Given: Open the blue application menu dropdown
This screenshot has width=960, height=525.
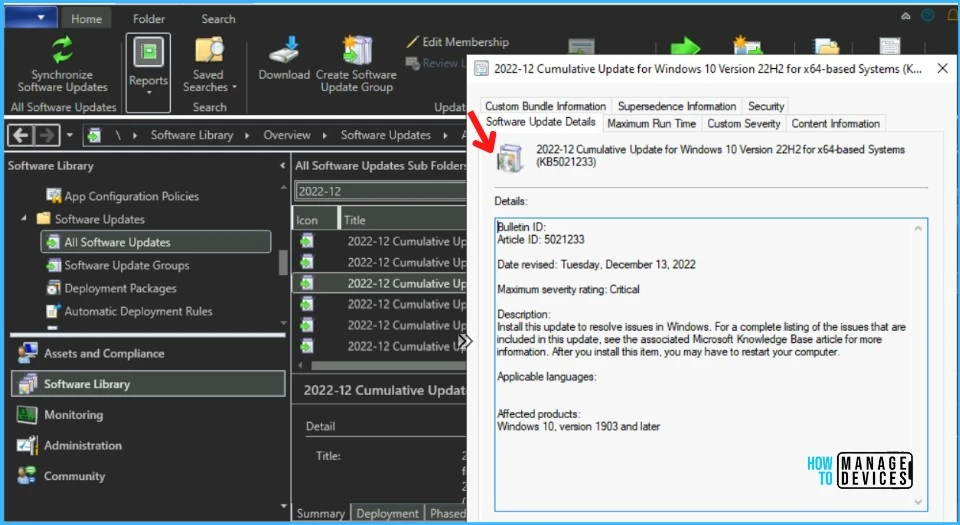Looking at the screenshot, I should [31, 17].
